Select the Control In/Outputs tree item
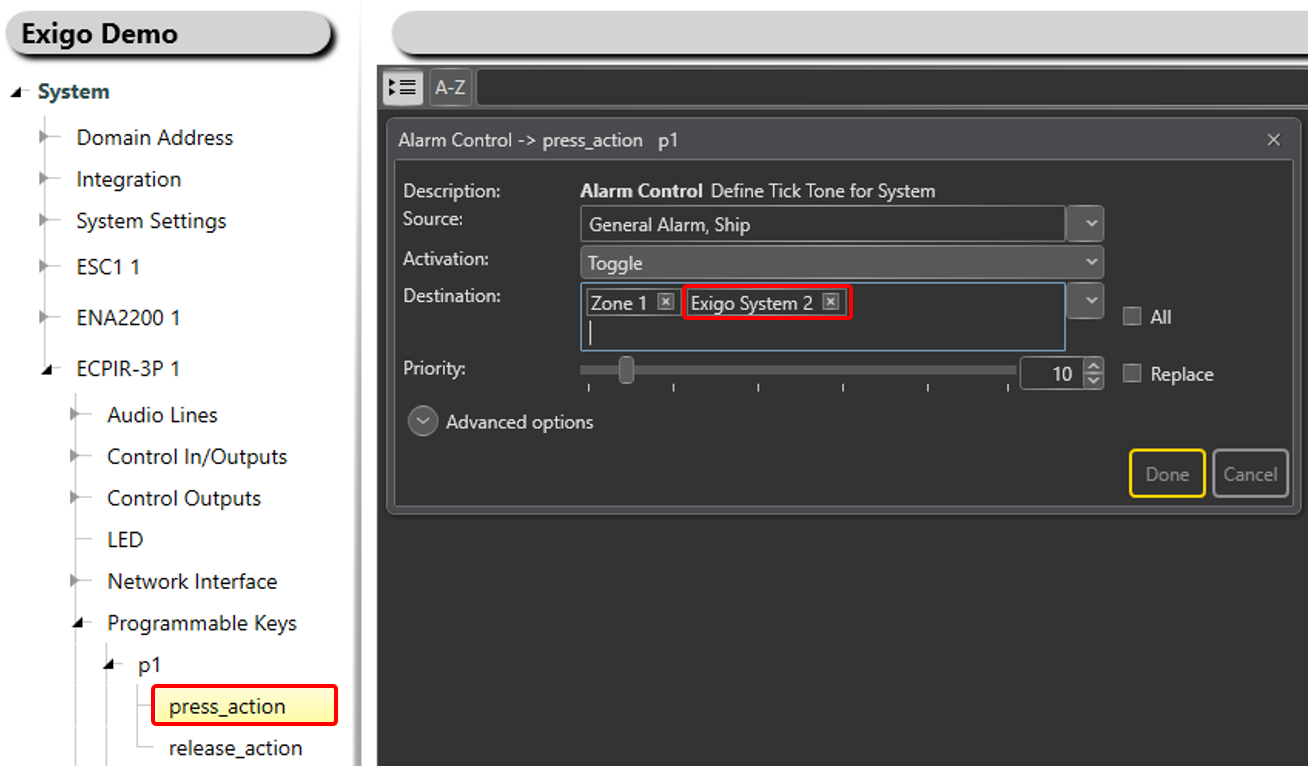The width and height of the screenshot is (1308, 766). click(x=197, y=456)
